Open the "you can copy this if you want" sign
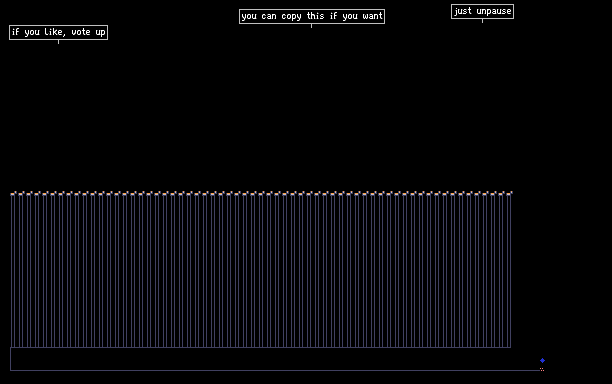This screenshot has height=384, width=612. (x=312, y=16)
